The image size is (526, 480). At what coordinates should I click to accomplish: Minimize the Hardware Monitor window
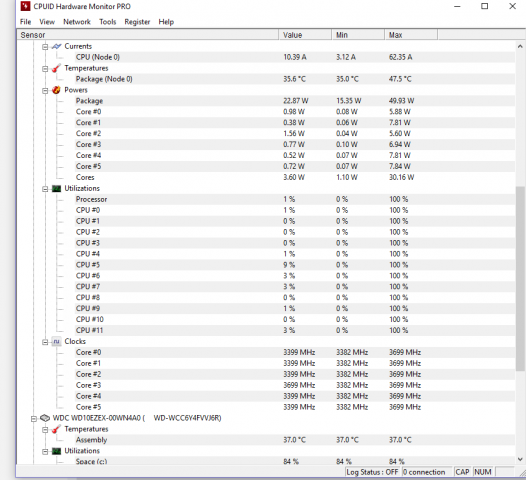[457, 6]
